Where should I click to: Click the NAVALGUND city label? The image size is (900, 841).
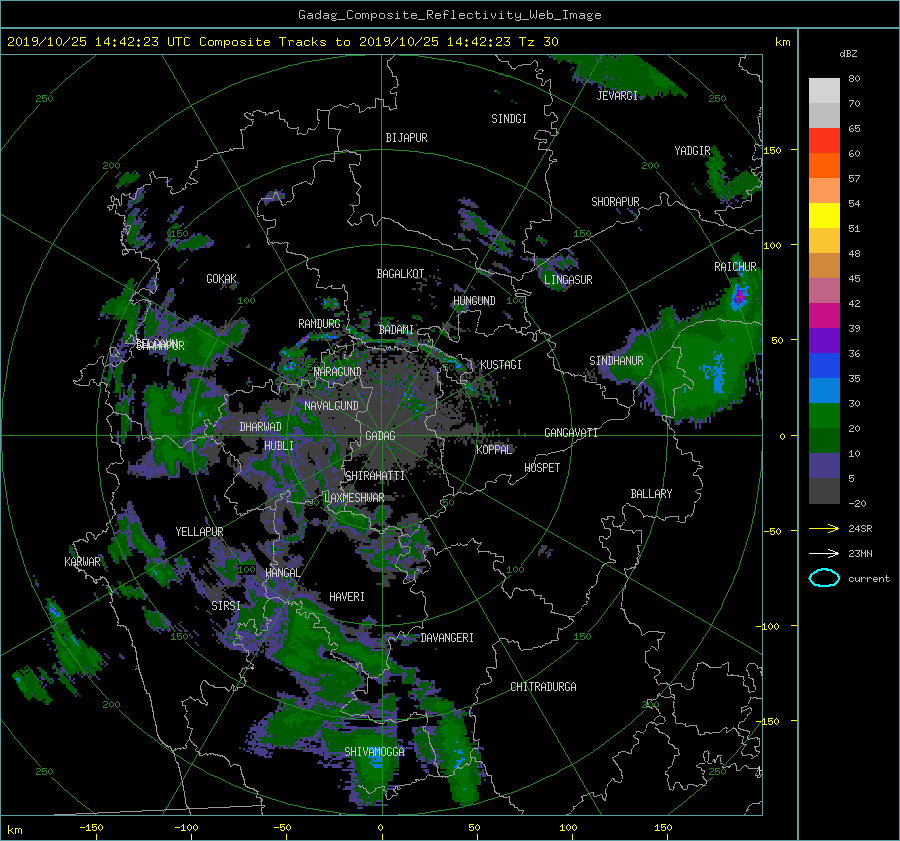(331, 406)
